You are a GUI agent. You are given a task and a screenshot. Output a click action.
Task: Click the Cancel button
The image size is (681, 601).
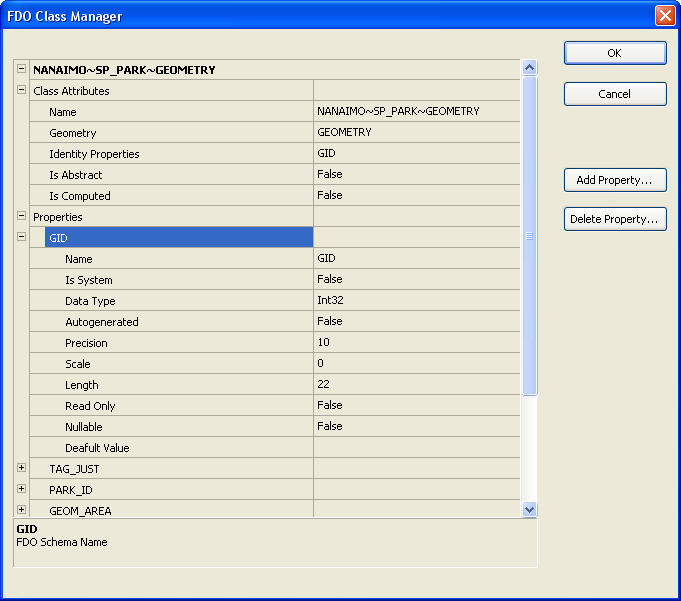click(615, 94)
